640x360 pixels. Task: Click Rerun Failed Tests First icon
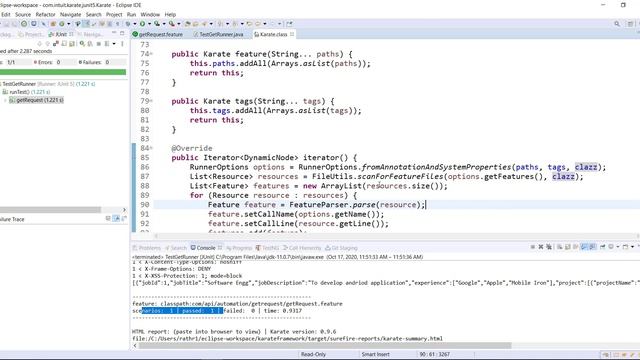pos(90,43)
